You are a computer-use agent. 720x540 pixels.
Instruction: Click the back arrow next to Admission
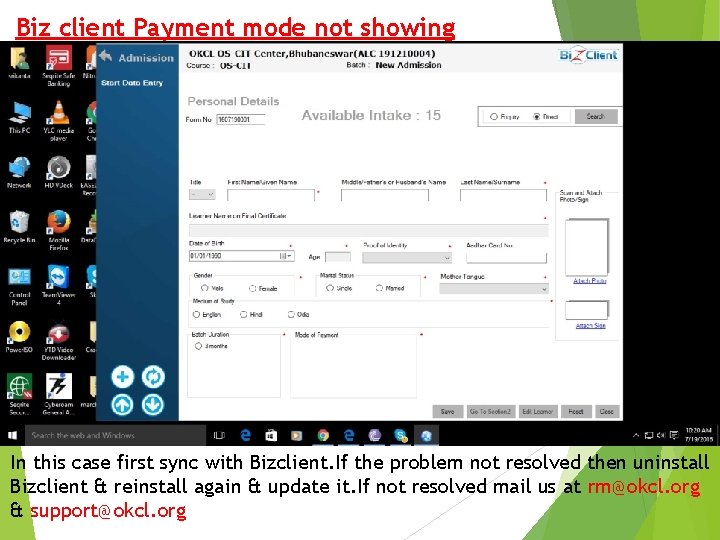pyautogui.click(x=106, y=56)
